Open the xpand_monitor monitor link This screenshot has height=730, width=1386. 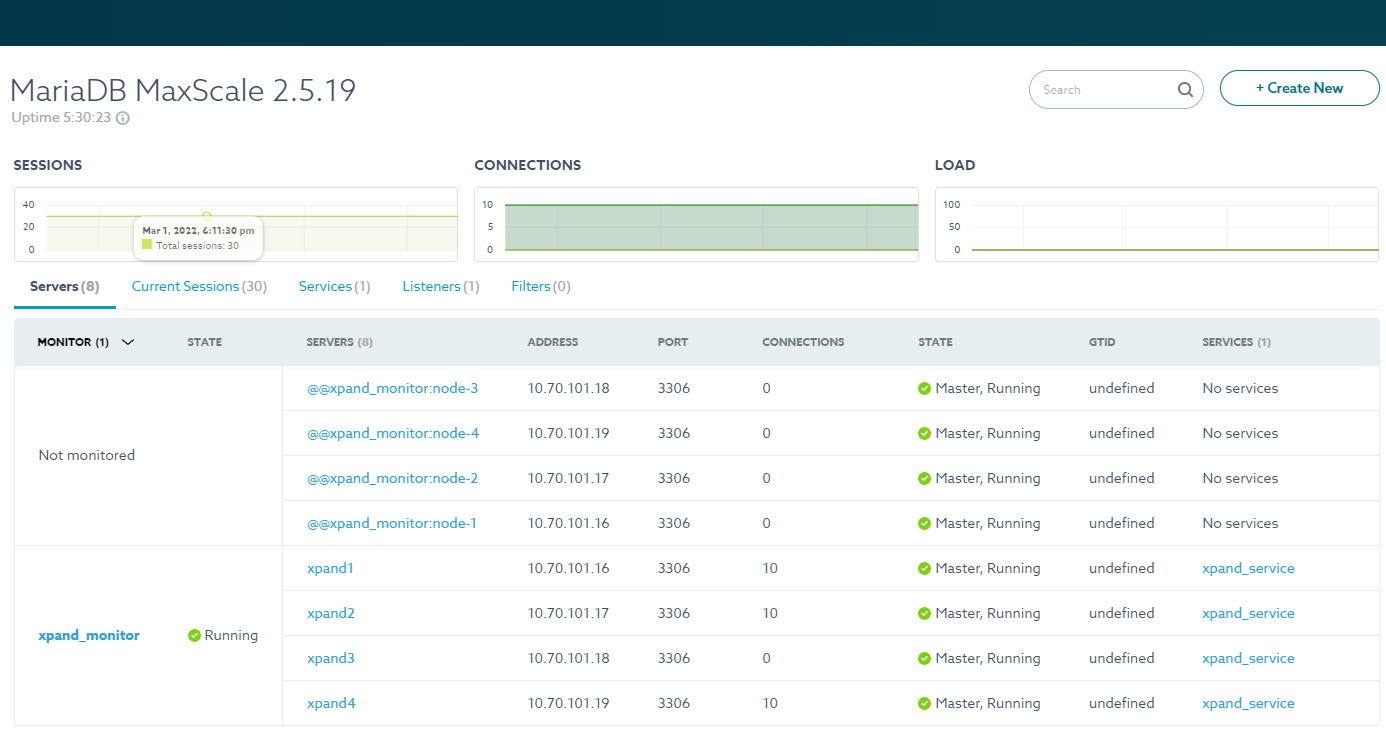click(89, 635)
